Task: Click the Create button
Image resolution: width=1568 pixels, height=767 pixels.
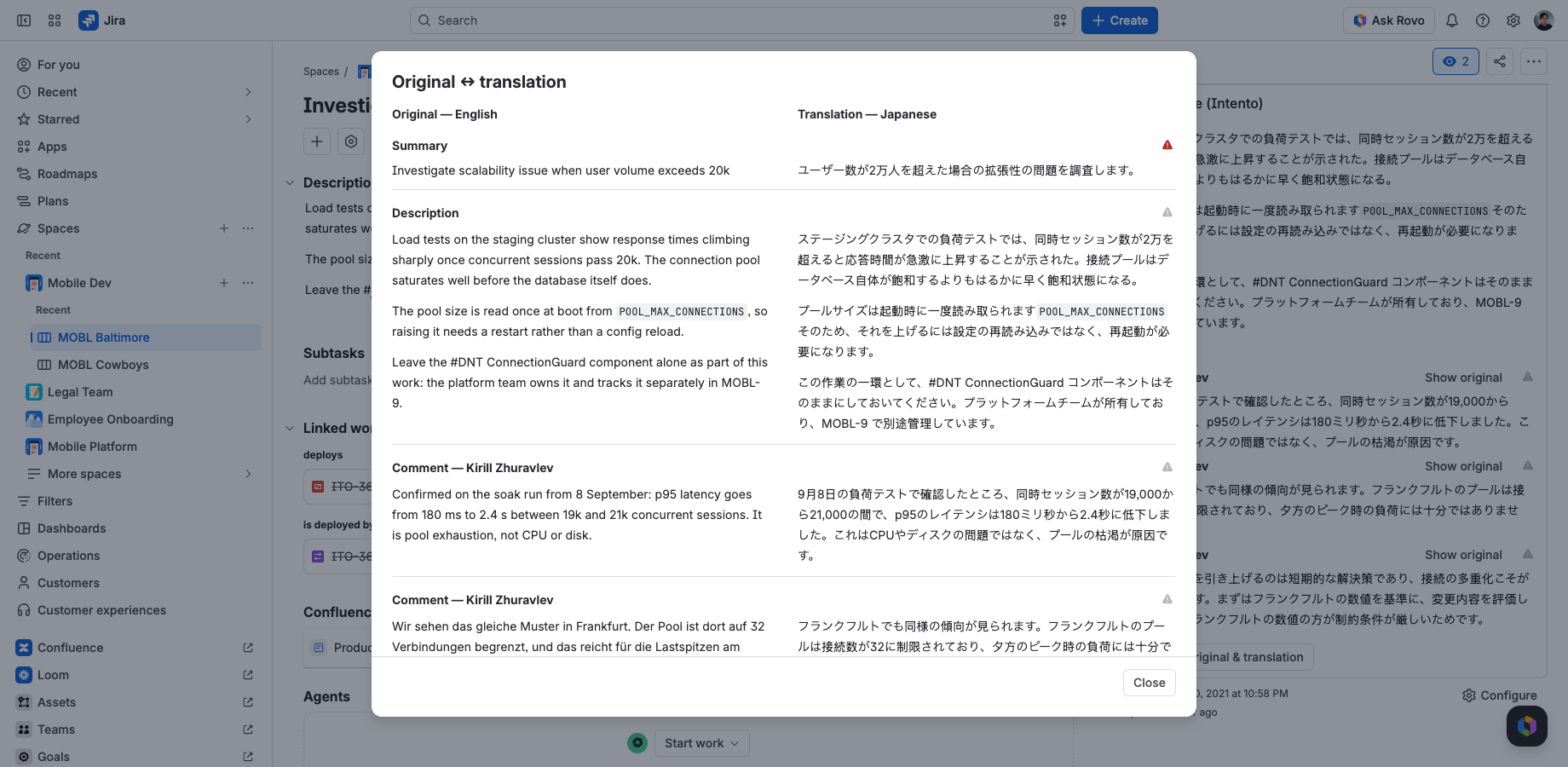Action: point(1119,20)
